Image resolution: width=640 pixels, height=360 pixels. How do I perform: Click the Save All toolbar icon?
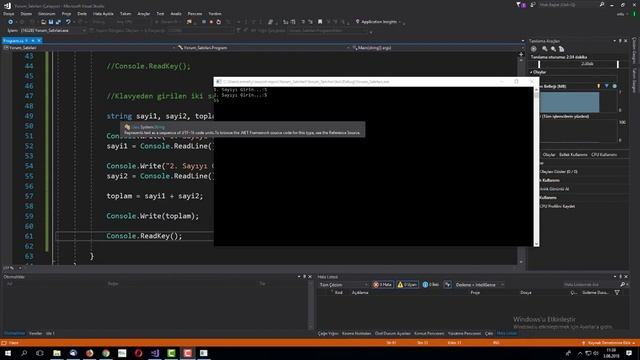click(x=58, y=22)
